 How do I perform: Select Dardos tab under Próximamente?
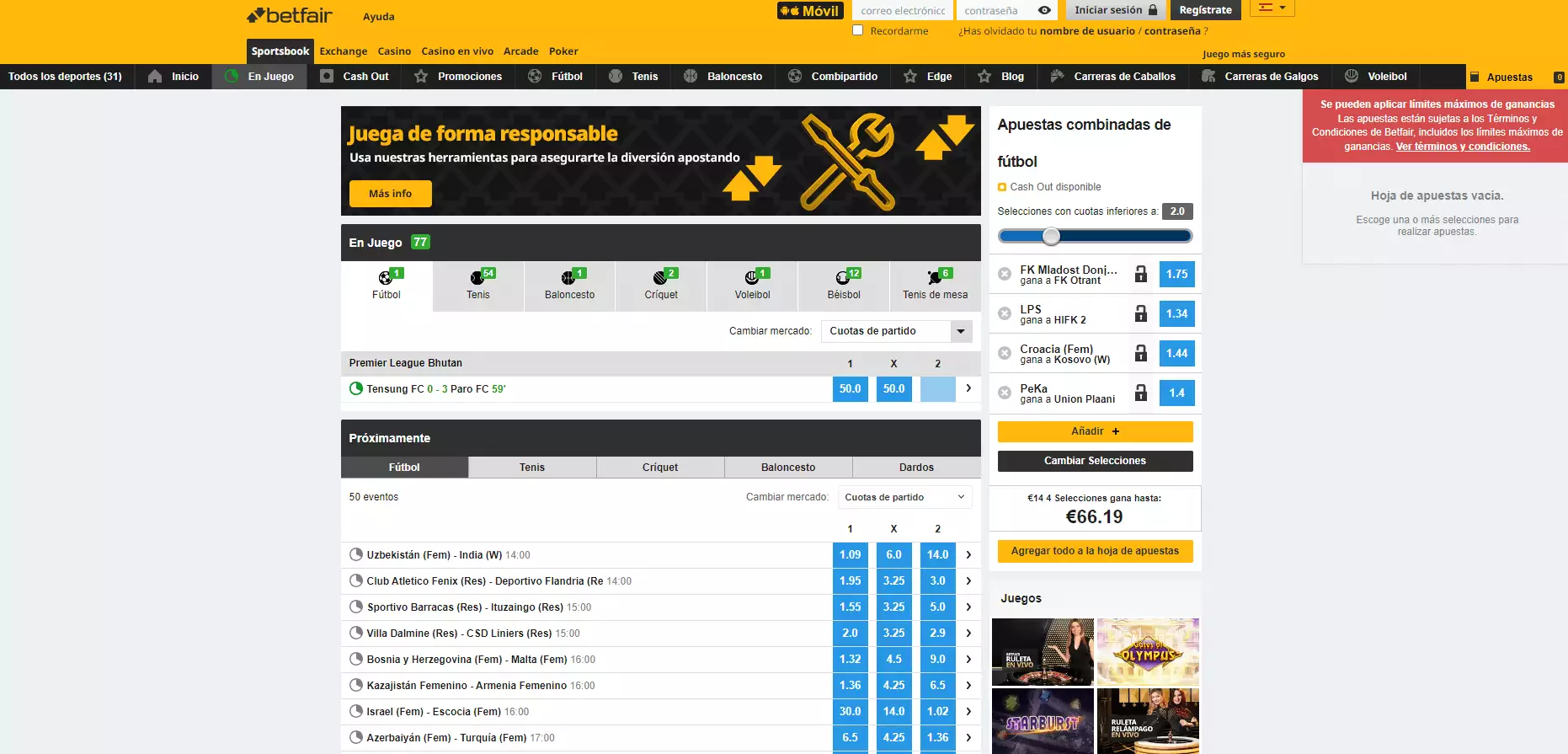(917, 468)
